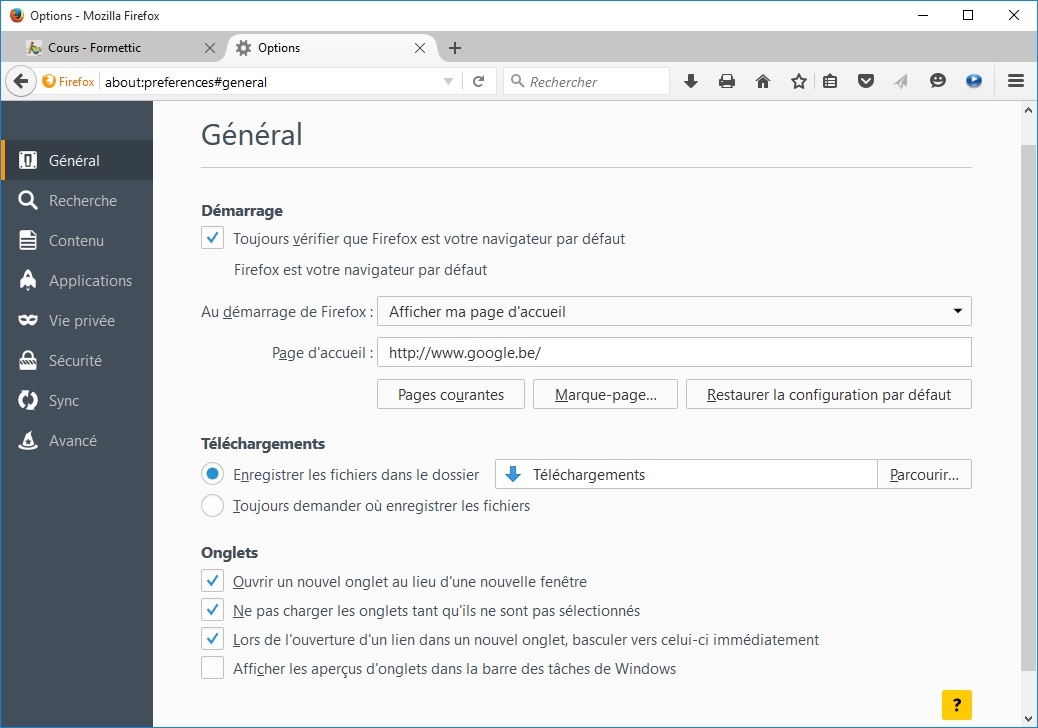
Task: Click the Recherche magnifier icon in sidebar
Action: [x=28, y=200]
